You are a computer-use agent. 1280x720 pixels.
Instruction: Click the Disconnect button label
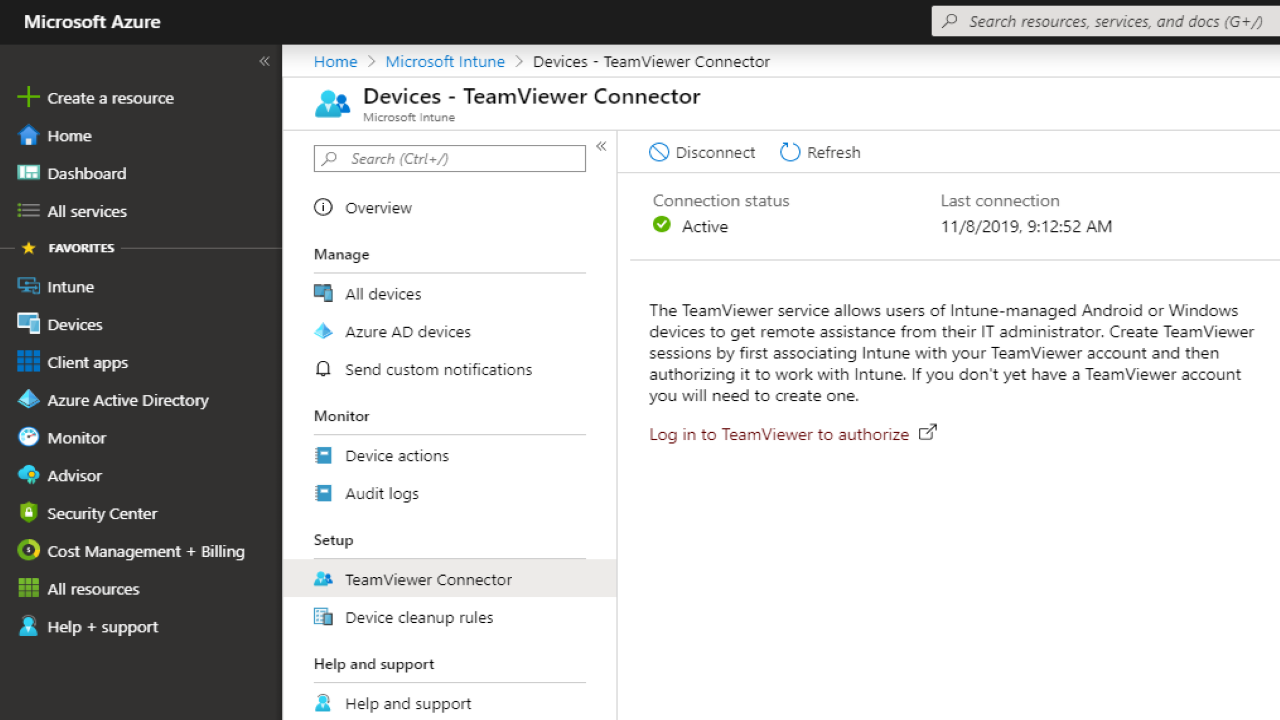tap(715, 152)
